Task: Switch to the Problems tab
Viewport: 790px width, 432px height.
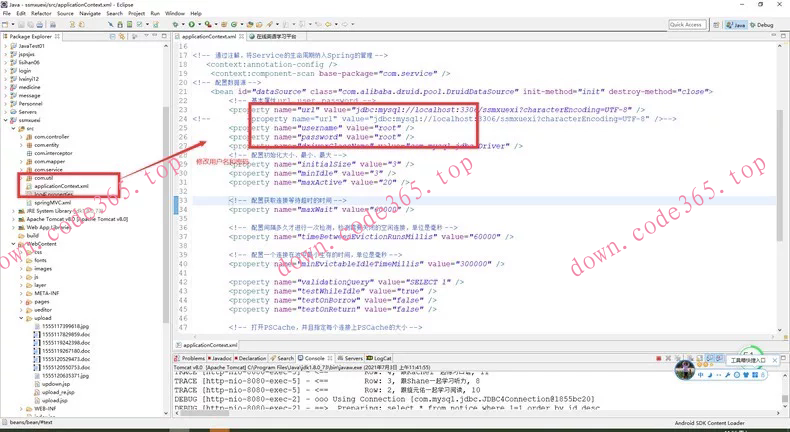Action: 191,357
